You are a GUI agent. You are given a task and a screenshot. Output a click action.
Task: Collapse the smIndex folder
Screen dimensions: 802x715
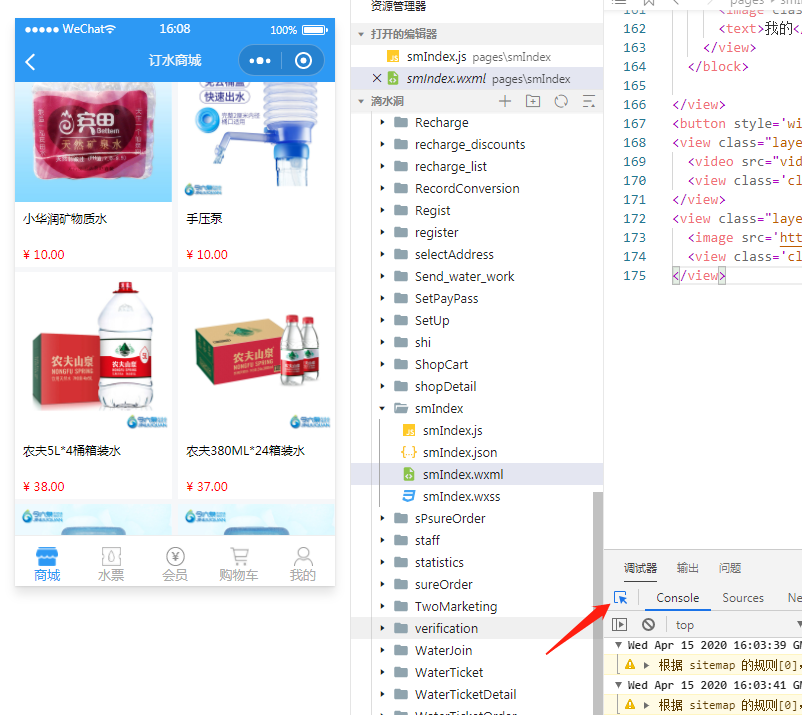pyautogui.click(x=382, y=408)
